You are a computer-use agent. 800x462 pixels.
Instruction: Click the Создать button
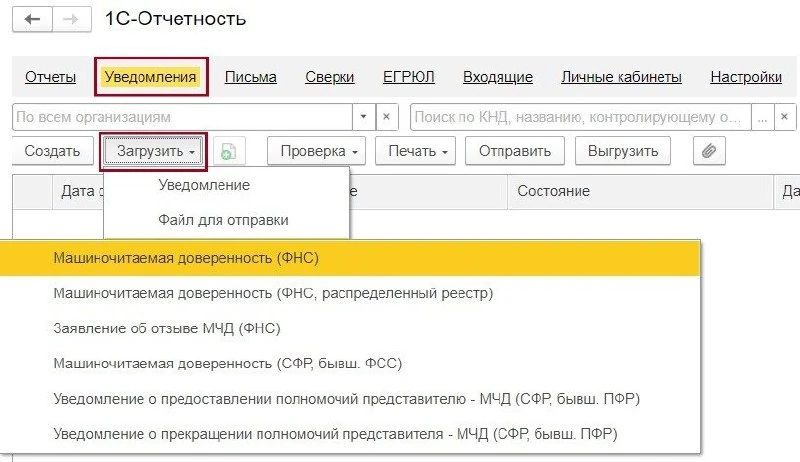coord(52,151)
